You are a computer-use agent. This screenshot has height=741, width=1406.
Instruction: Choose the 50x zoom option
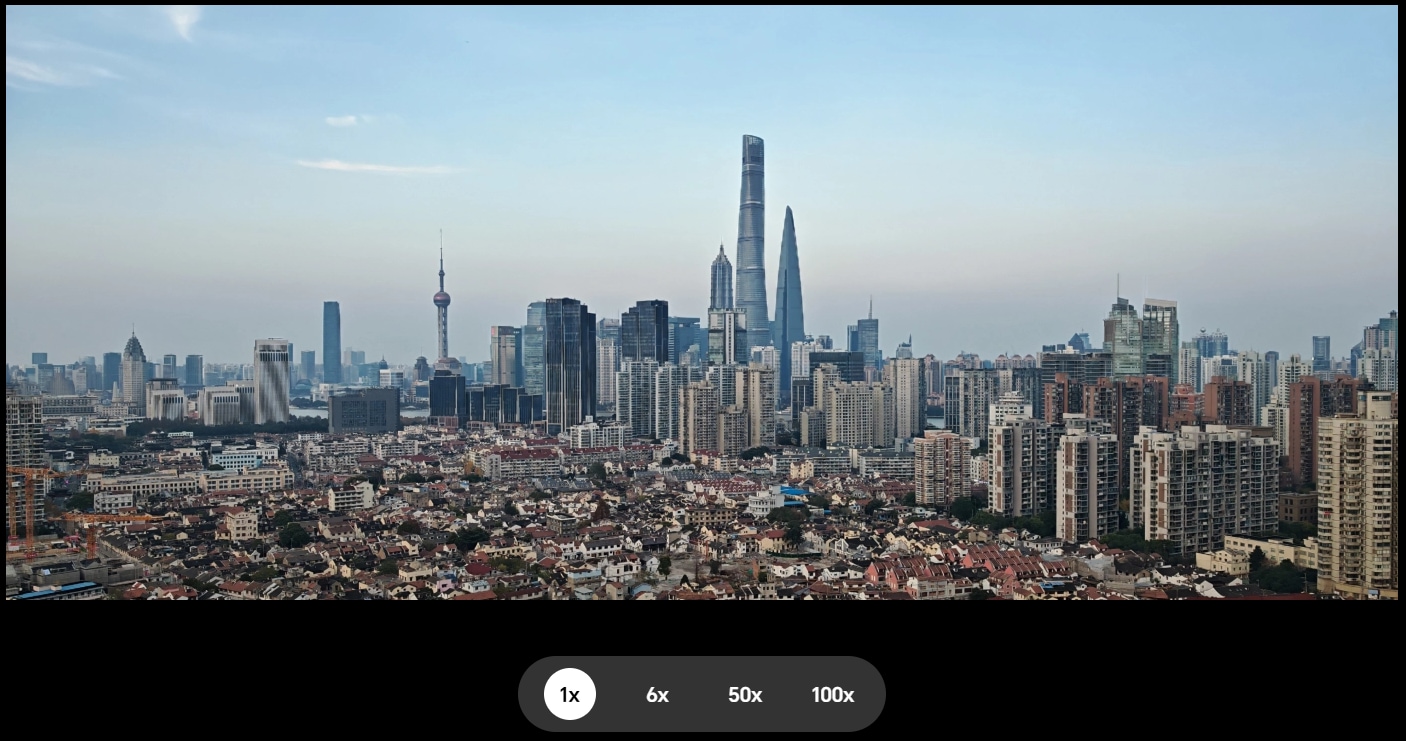745,694
